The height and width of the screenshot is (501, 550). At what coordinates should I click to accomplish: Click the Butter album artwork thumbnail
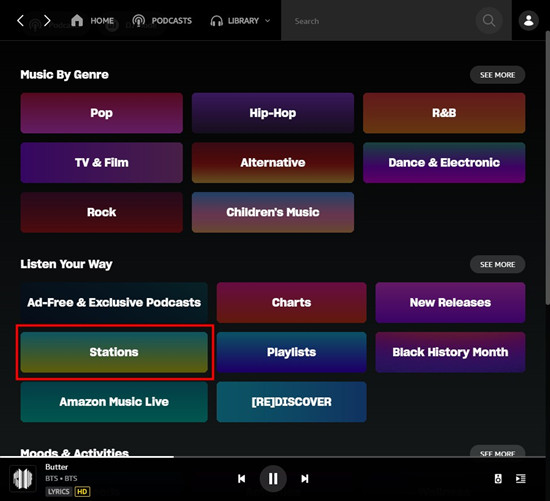click(x=23, y=479)
